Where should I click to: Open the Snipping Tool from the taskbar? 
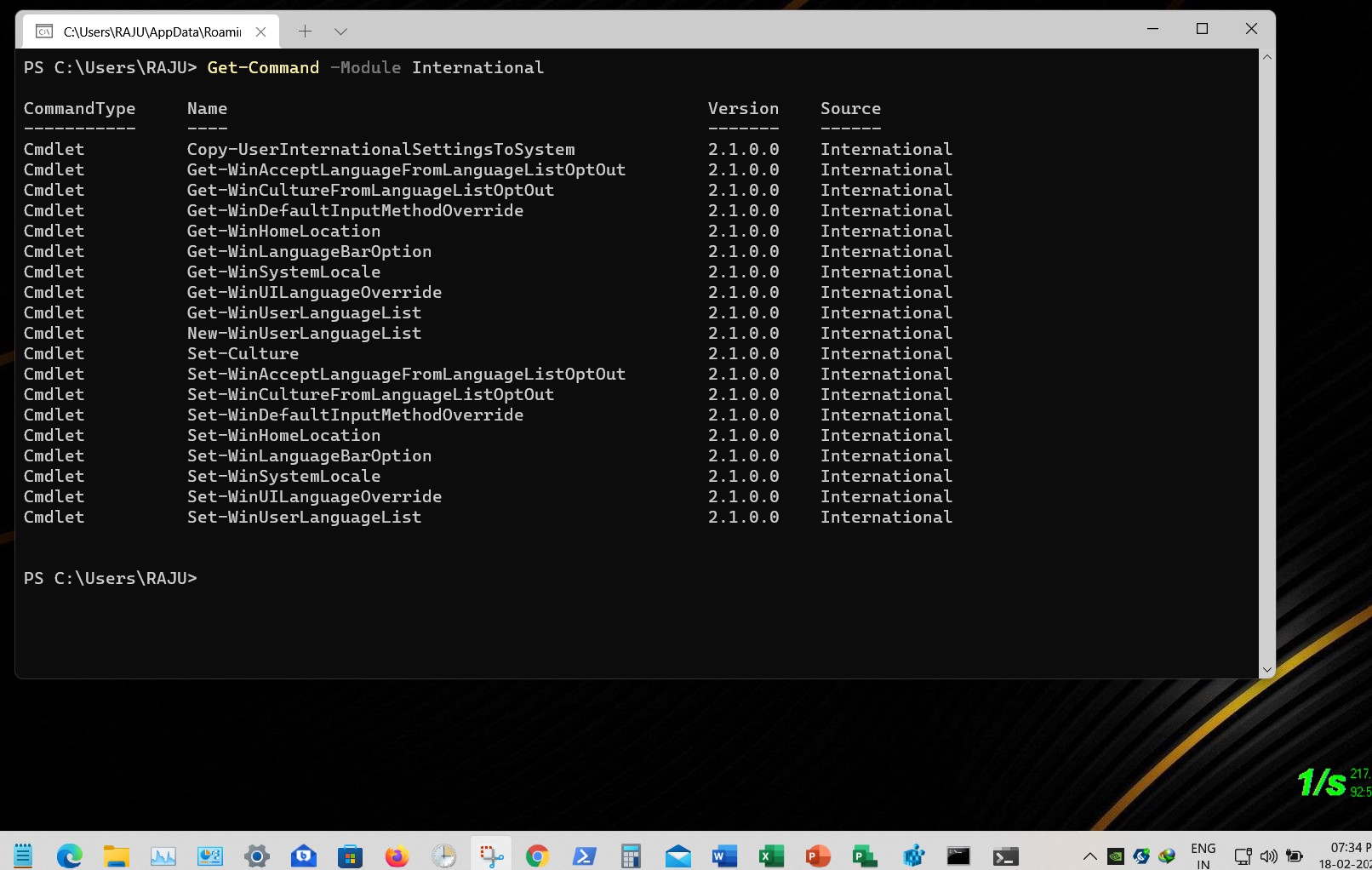[490, 856]
